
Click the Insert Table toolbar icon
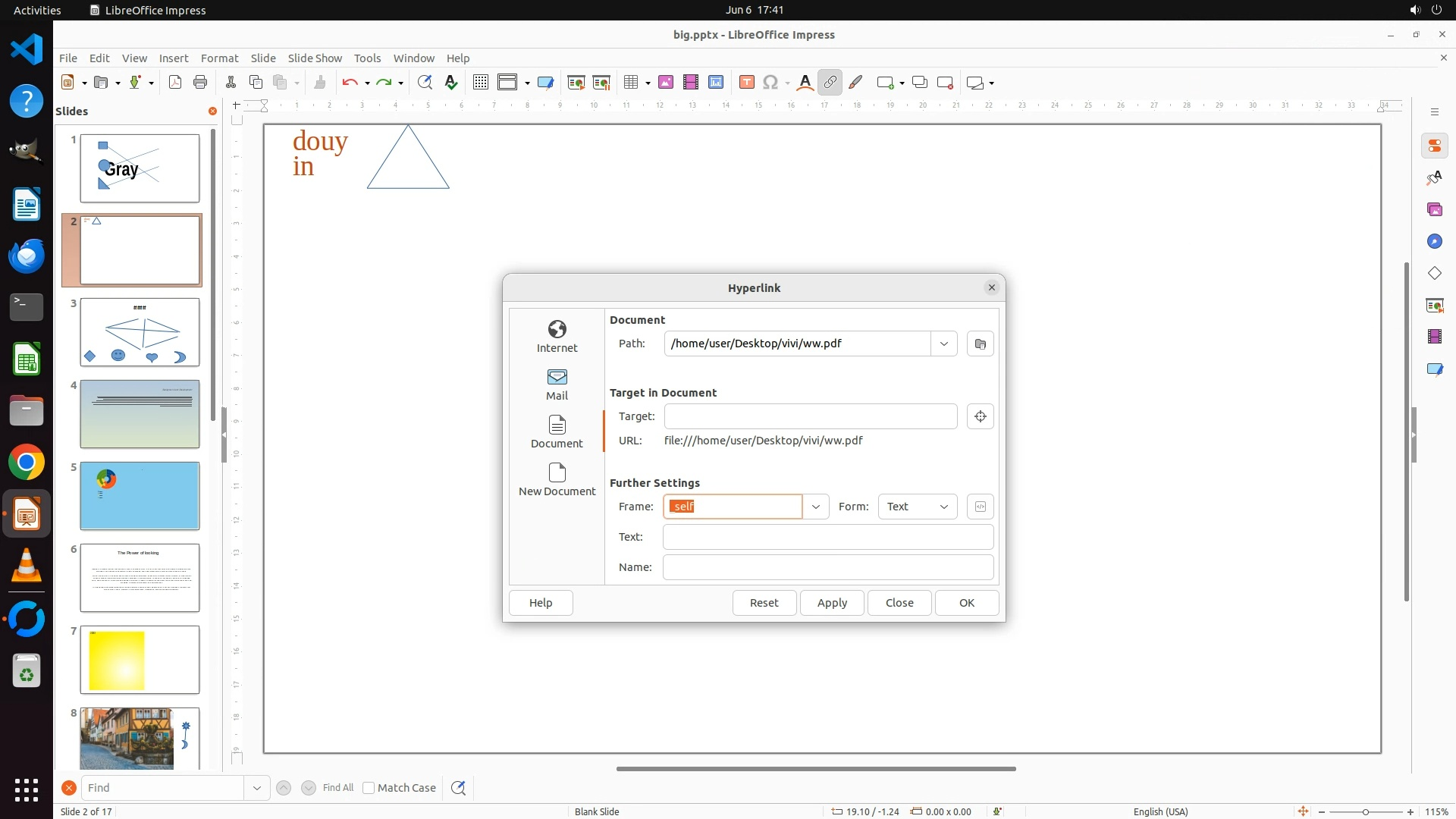[x=630, y=83]
